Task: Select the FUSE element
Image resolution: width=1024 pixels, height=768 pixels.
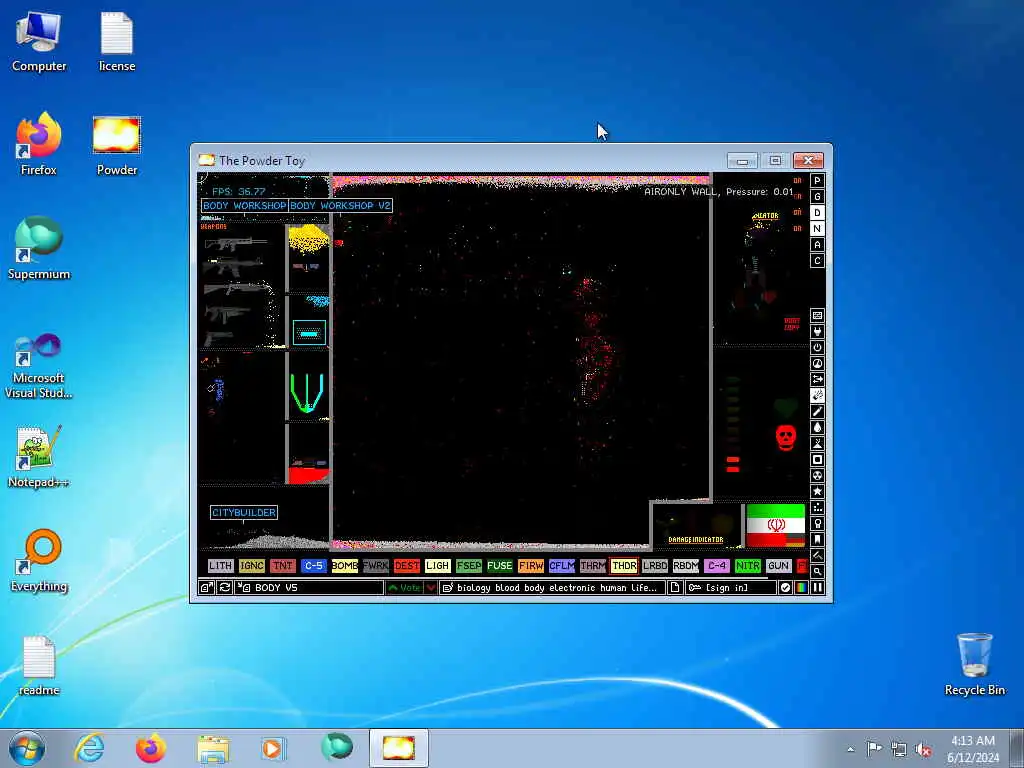Action: (500, 566)
